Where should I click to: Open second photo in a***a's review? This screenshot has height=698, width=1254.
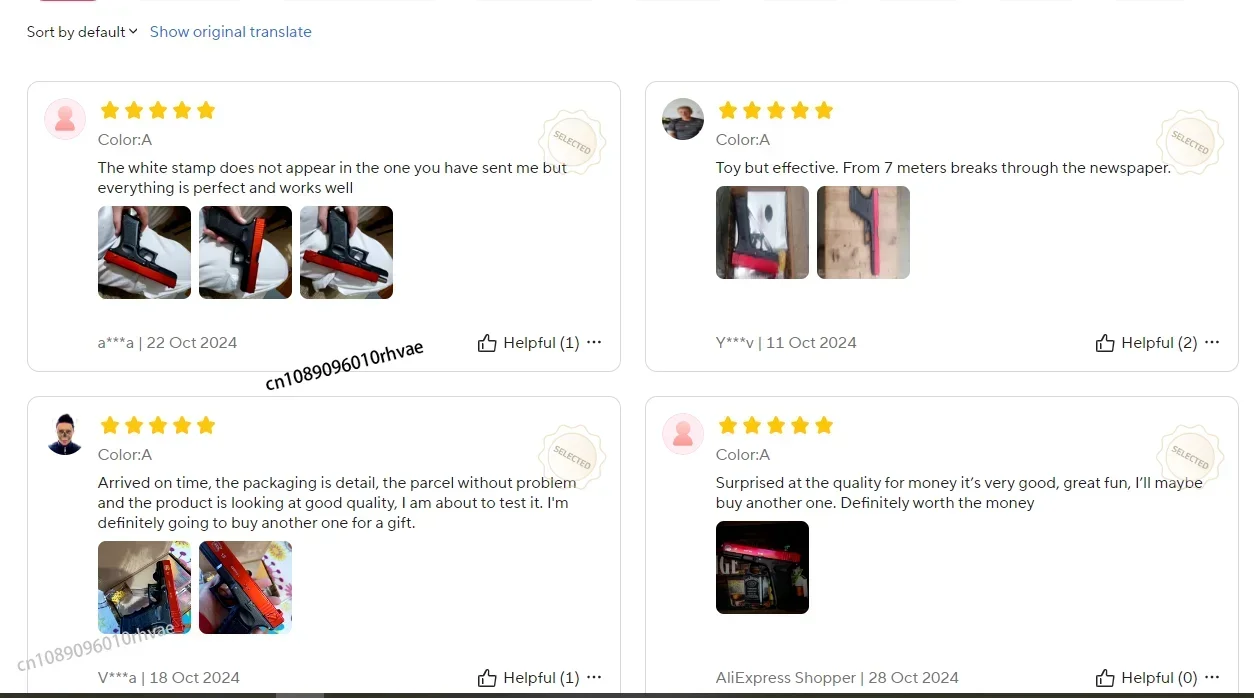point(245,252)
